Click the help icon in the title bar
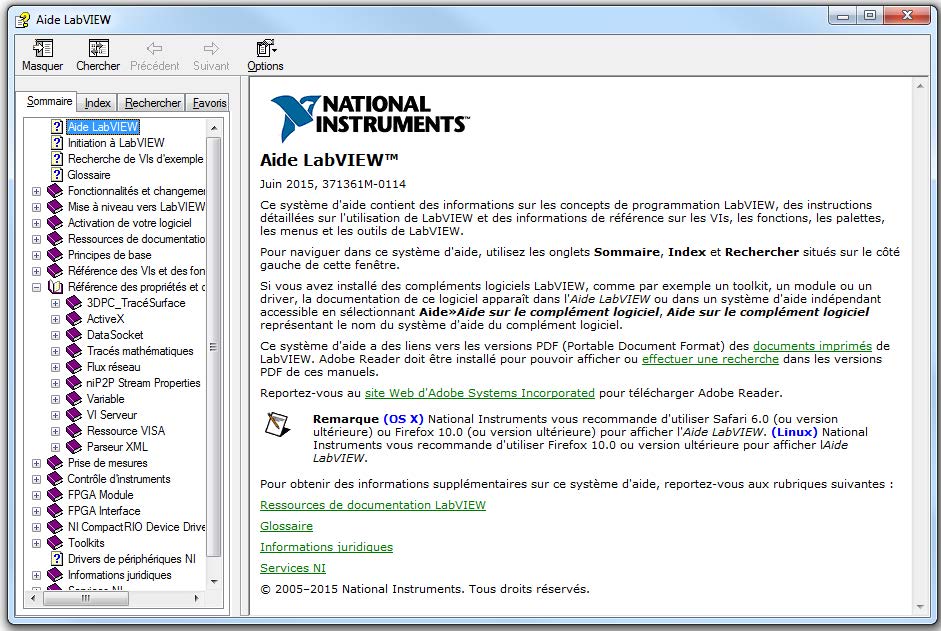 [x=23, y=20]
